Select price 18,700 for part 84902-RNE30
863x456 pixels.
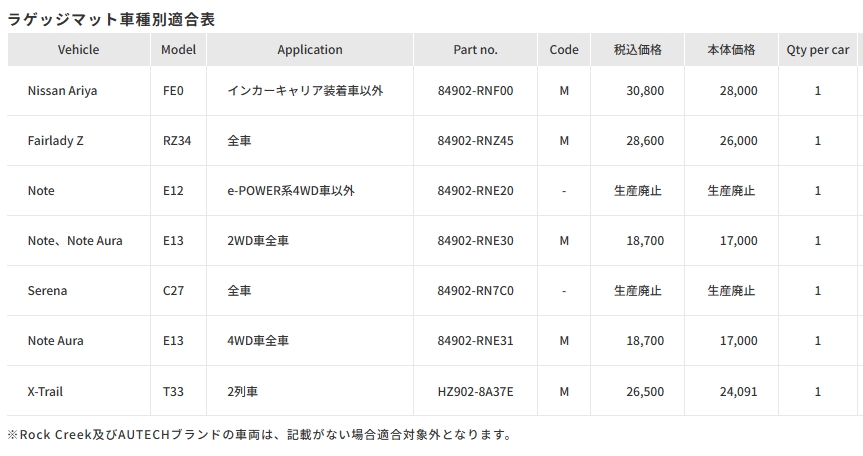pos(645,241)
